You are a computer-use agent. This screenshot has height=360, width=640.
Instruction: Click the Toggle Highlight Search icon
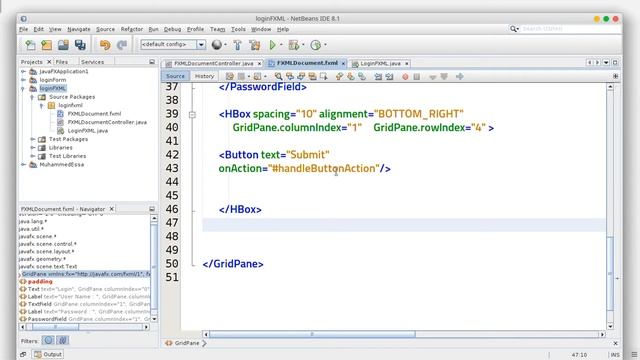tap(313, 76)
